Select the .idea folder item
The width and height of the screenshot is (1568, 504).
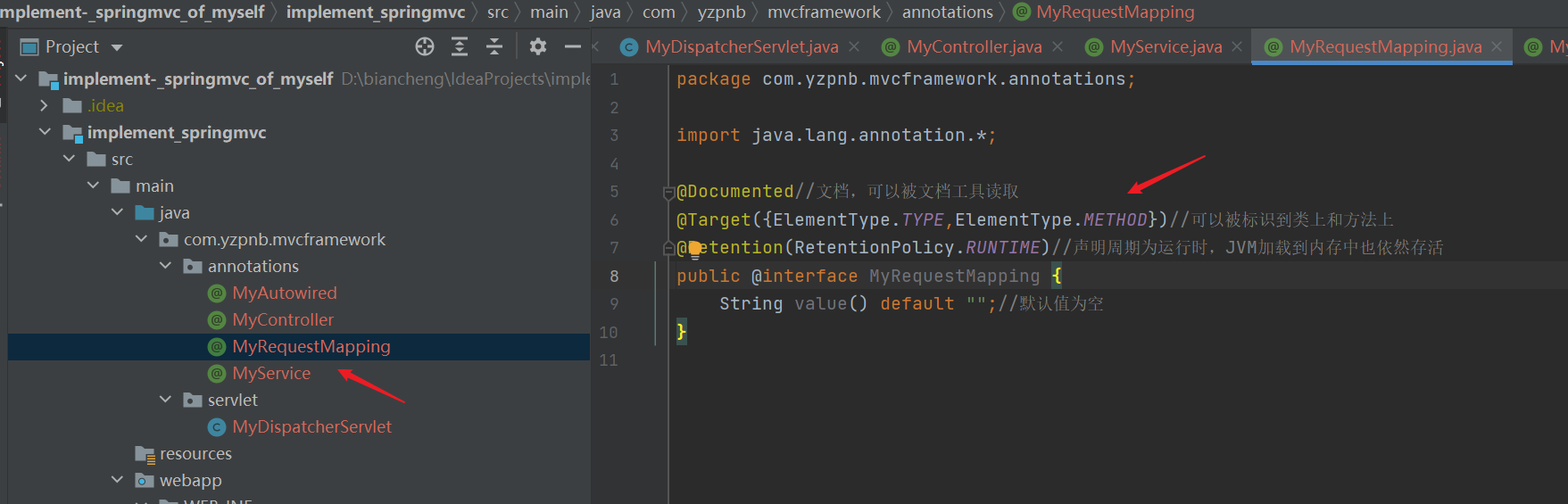tap(105, 105)
